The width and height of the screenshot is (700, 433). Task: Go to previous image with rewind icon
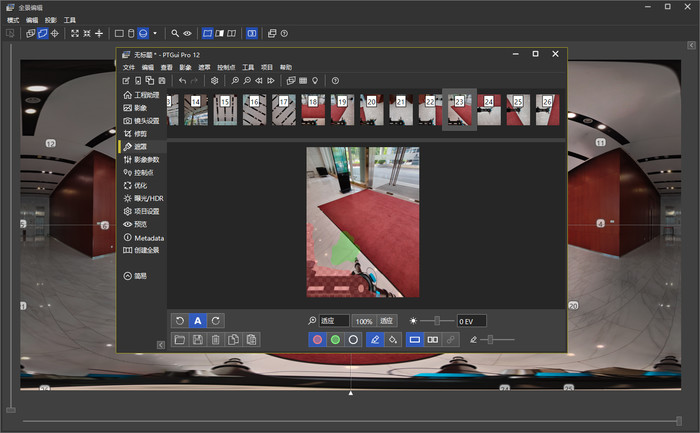point(258,81)
